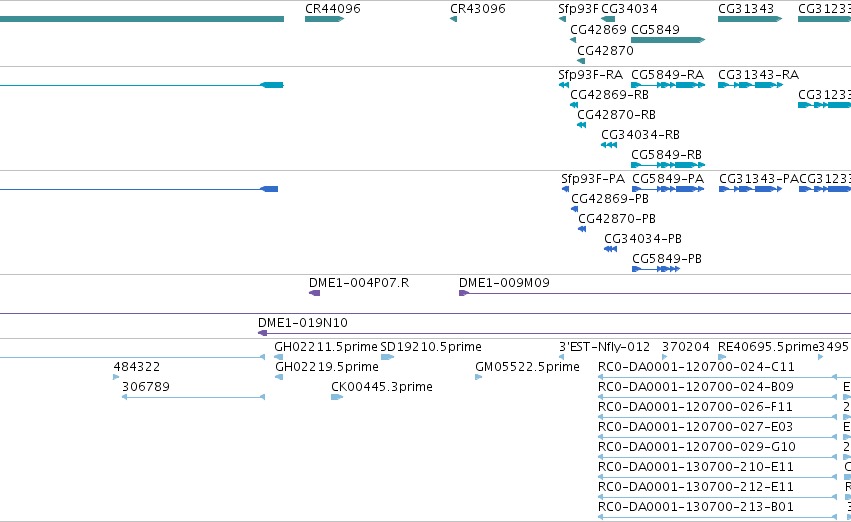851x522 pixels.
Task: Click the 484322 EST label
Action: 137,367
